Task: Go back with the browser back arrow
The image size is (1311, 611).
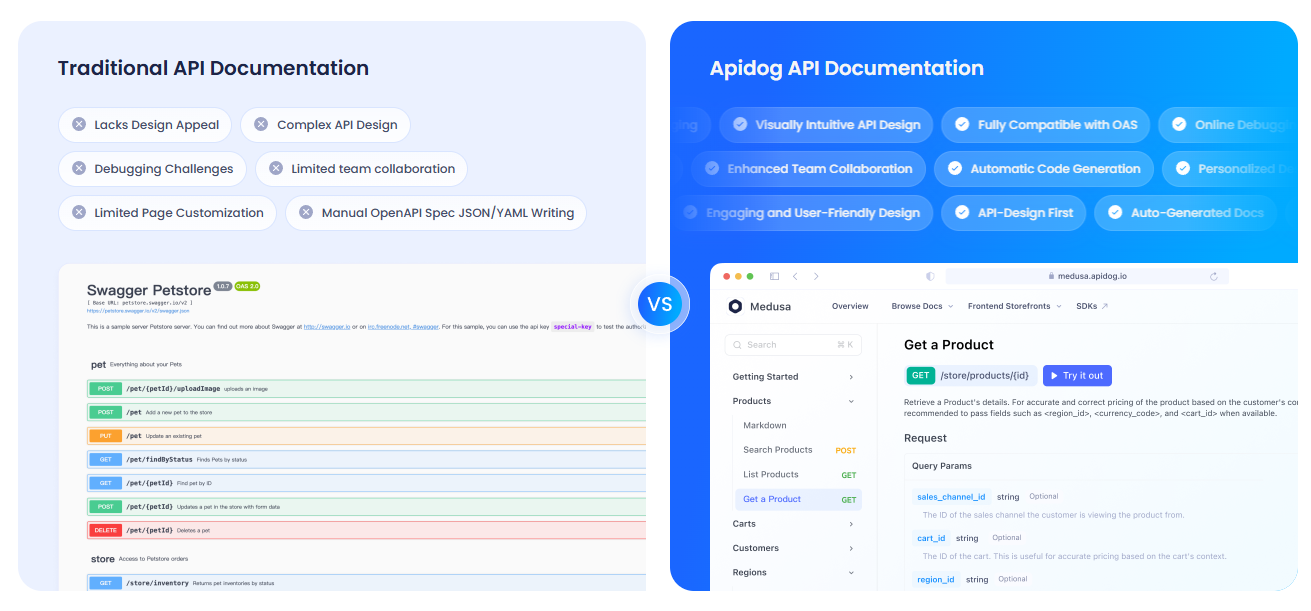Action: [x=795, y=276]
